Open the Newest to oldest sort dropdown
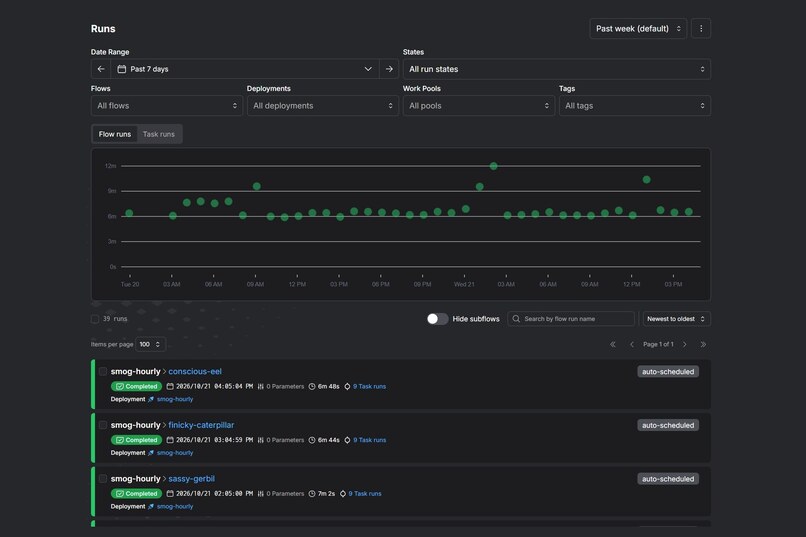 coord(676,319)
